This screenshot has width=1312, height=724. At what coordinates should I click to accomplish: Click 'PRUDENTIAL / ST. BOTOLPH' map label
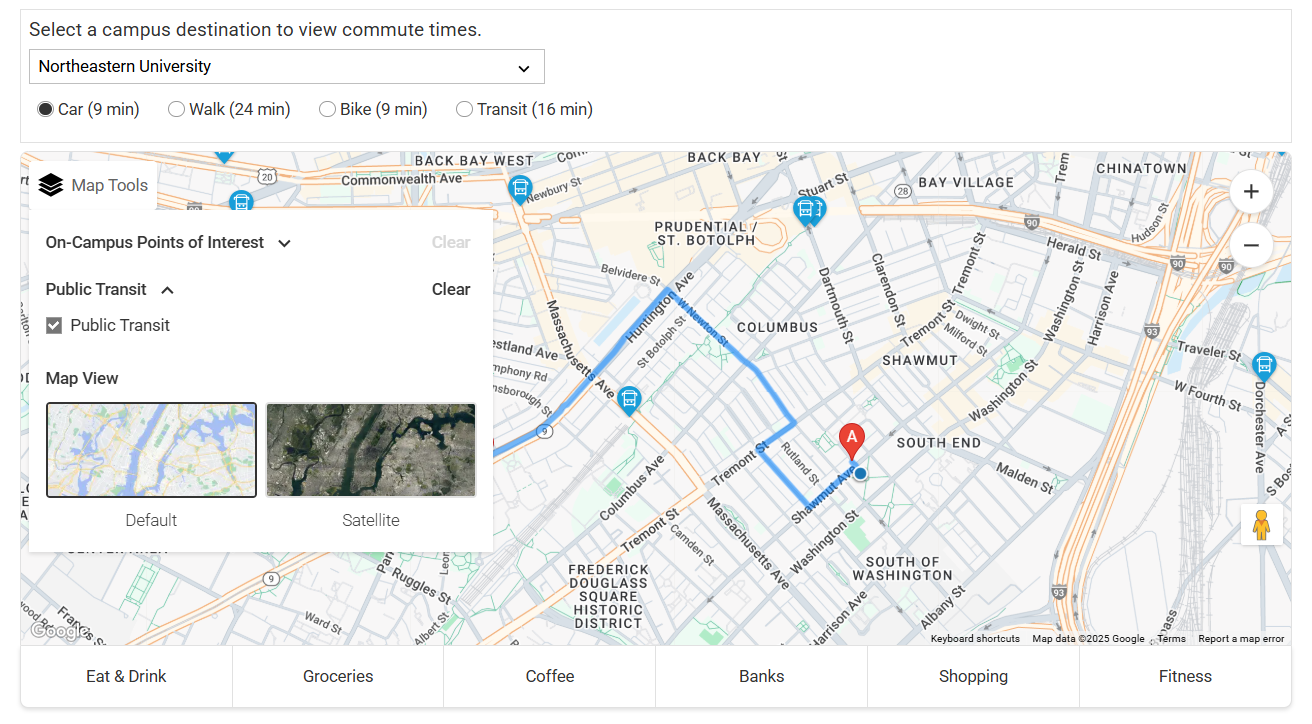pos(706,233)
